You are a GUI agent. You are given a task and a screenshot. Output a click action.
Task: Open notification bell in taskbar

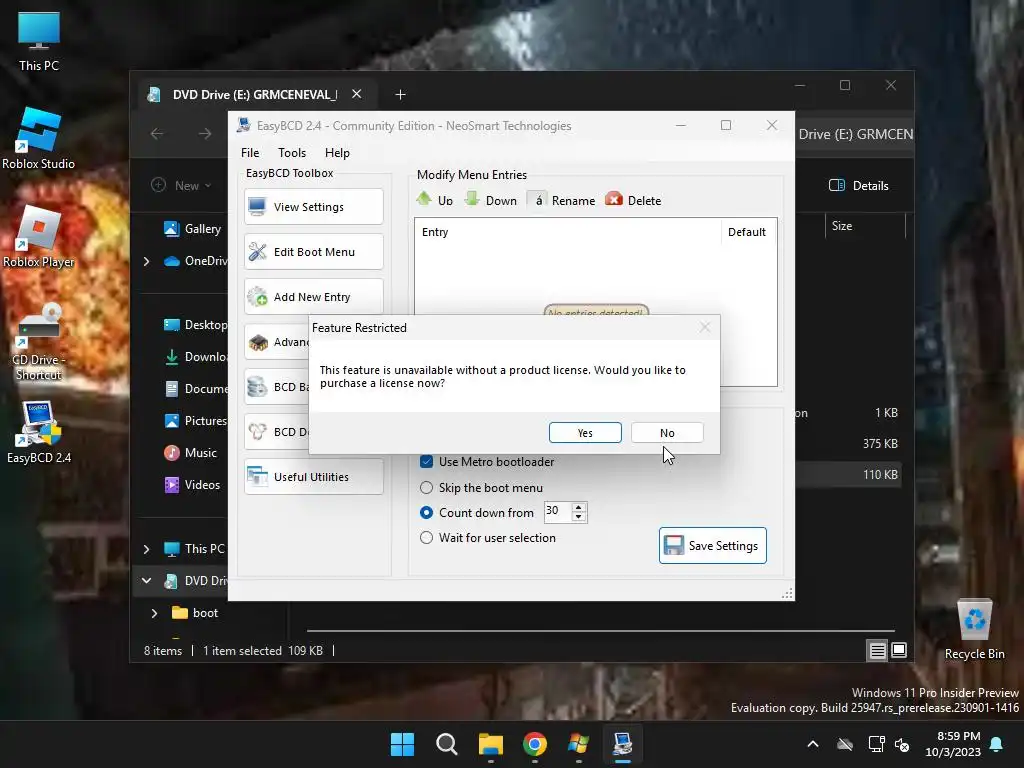coord(997,744)
